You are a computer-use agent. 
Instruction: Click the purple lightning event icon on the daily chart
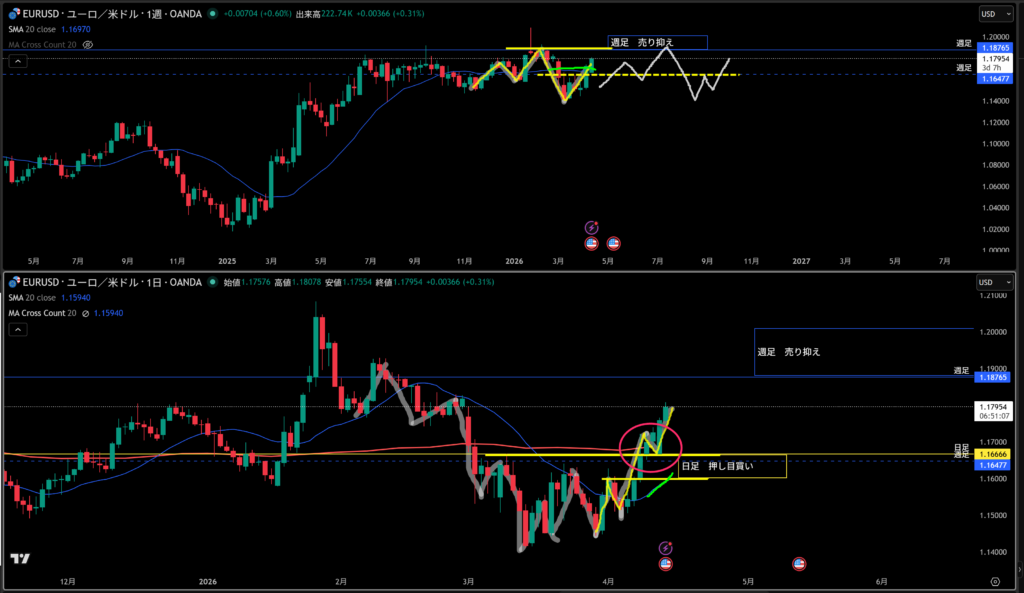click(x=666, y=548)
